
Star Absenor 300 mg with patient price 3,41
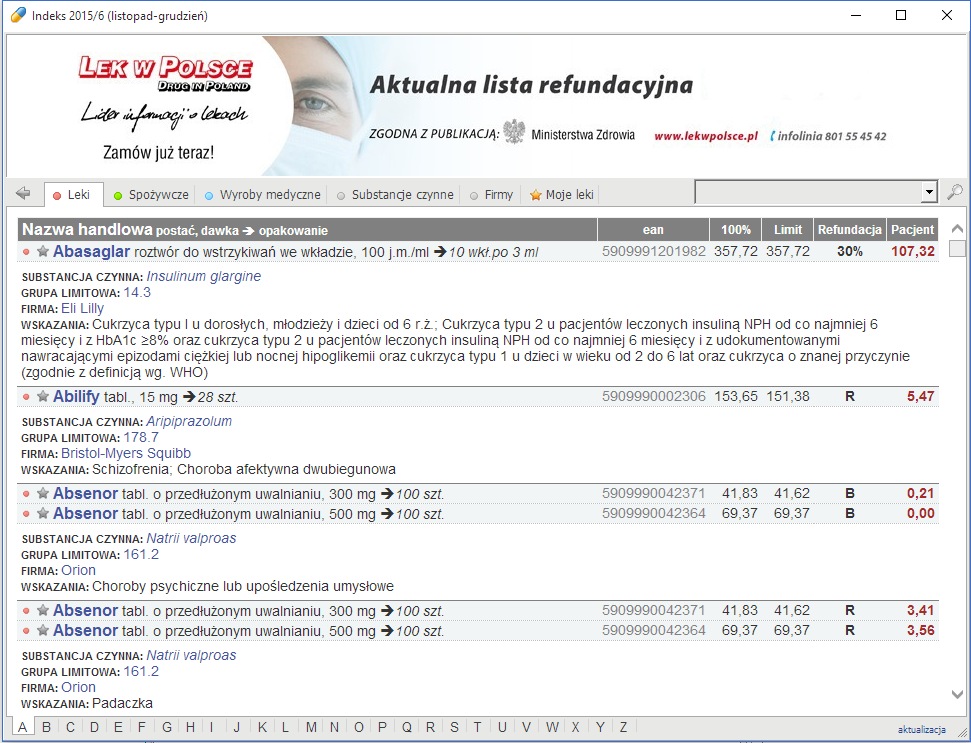[x=43, y=610]
